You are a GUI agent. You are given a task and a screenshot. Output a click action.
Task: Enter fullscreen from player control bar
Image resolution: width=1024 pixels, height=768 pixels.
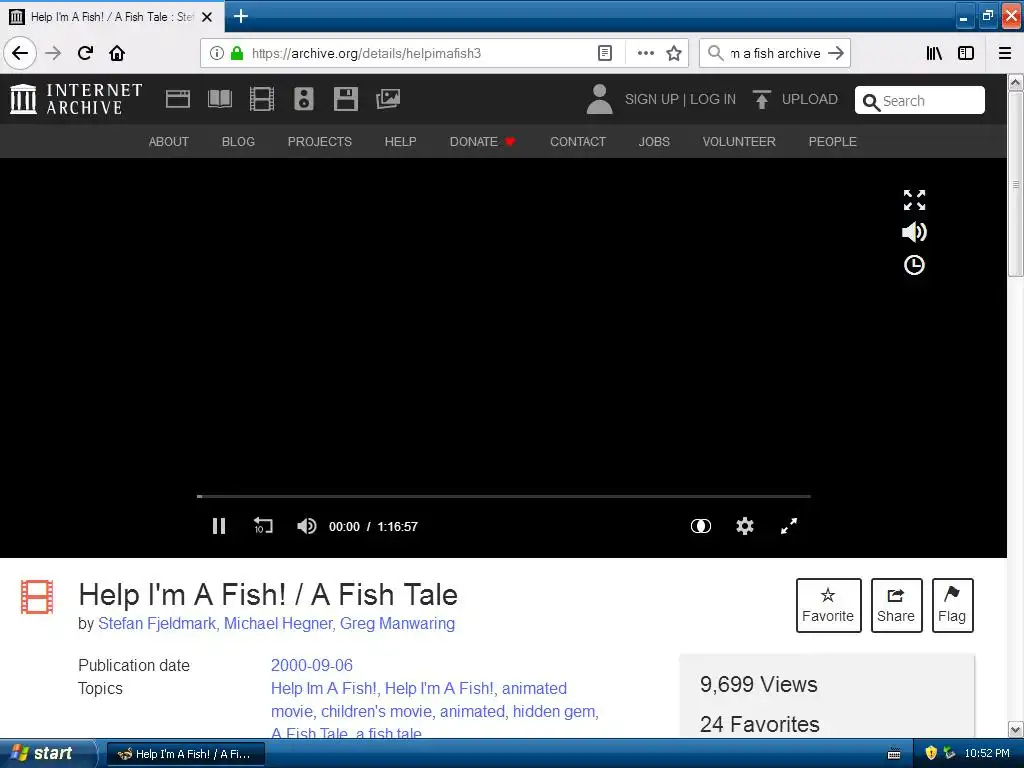(x=789, y=526)
